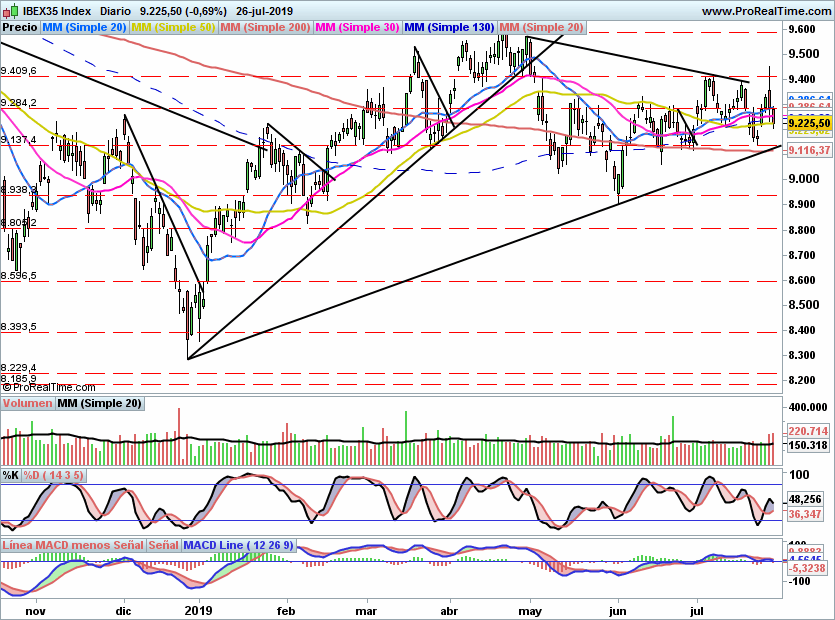This screenshot has height=620, width=835.
Task: Click the dic label on time axis
Action: coord(123,610)
